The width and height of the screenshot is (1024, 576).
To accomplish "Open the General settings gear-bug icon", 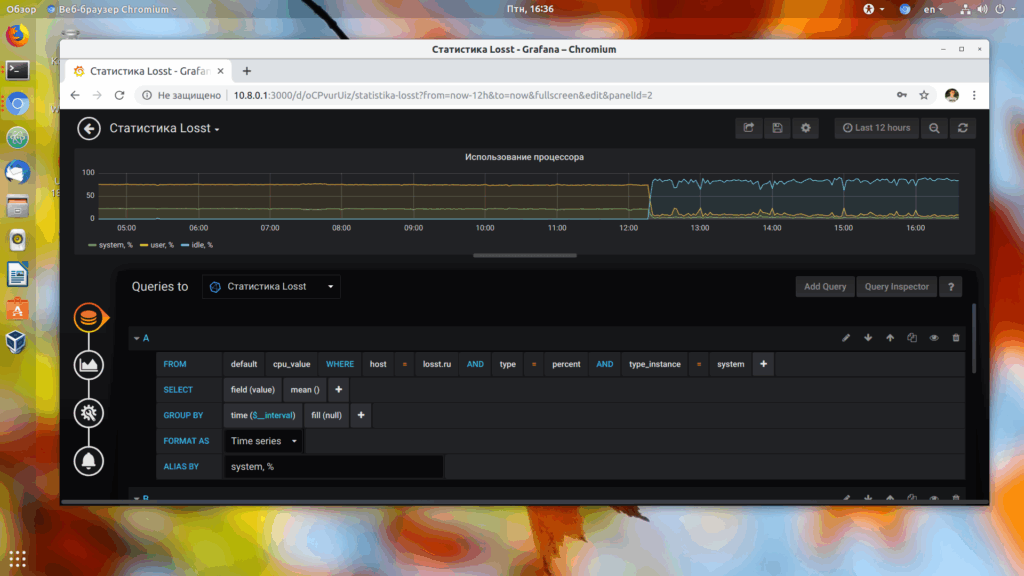I will click(x=89, y=413).
